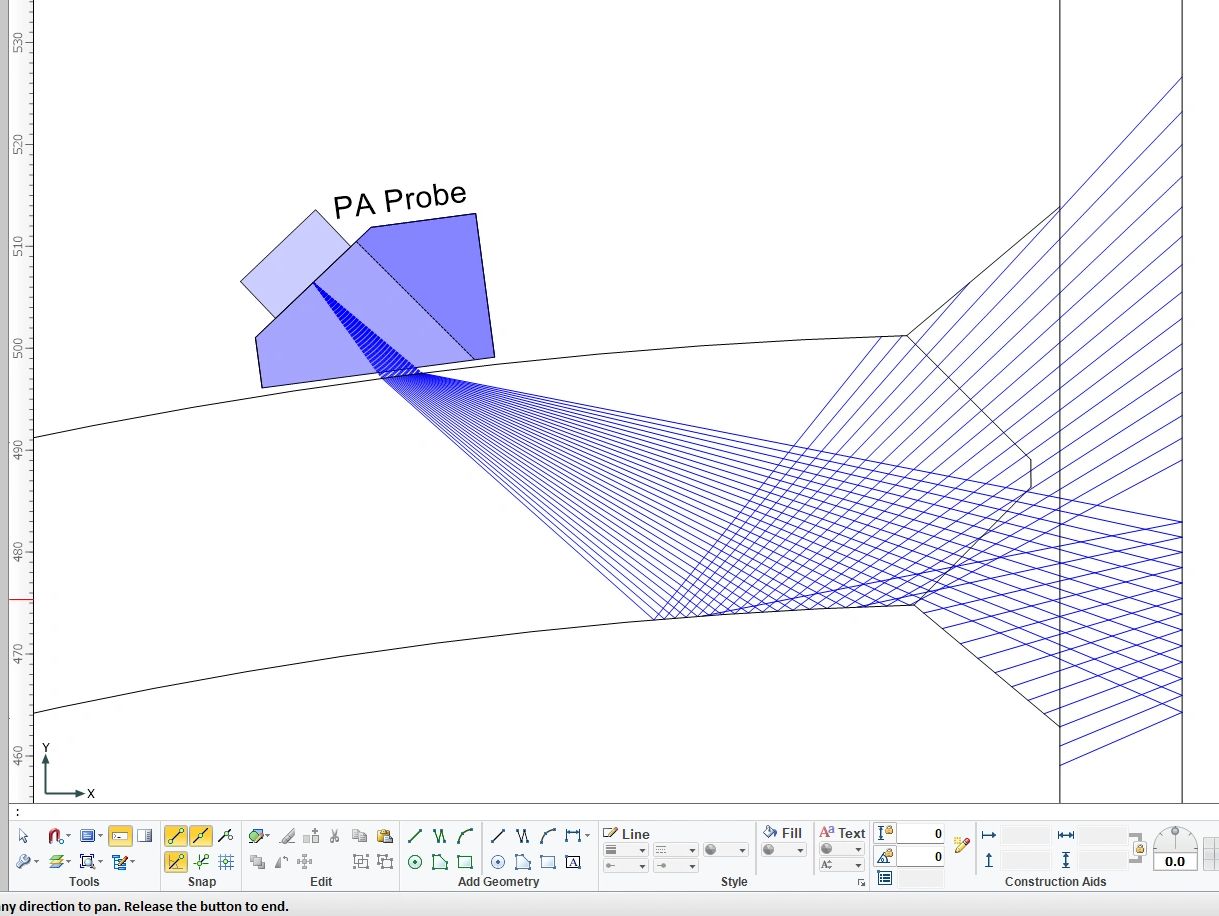Toggle endpoint snap mode
Screen dimensions: 1219x916
click(x=175, y=836)
